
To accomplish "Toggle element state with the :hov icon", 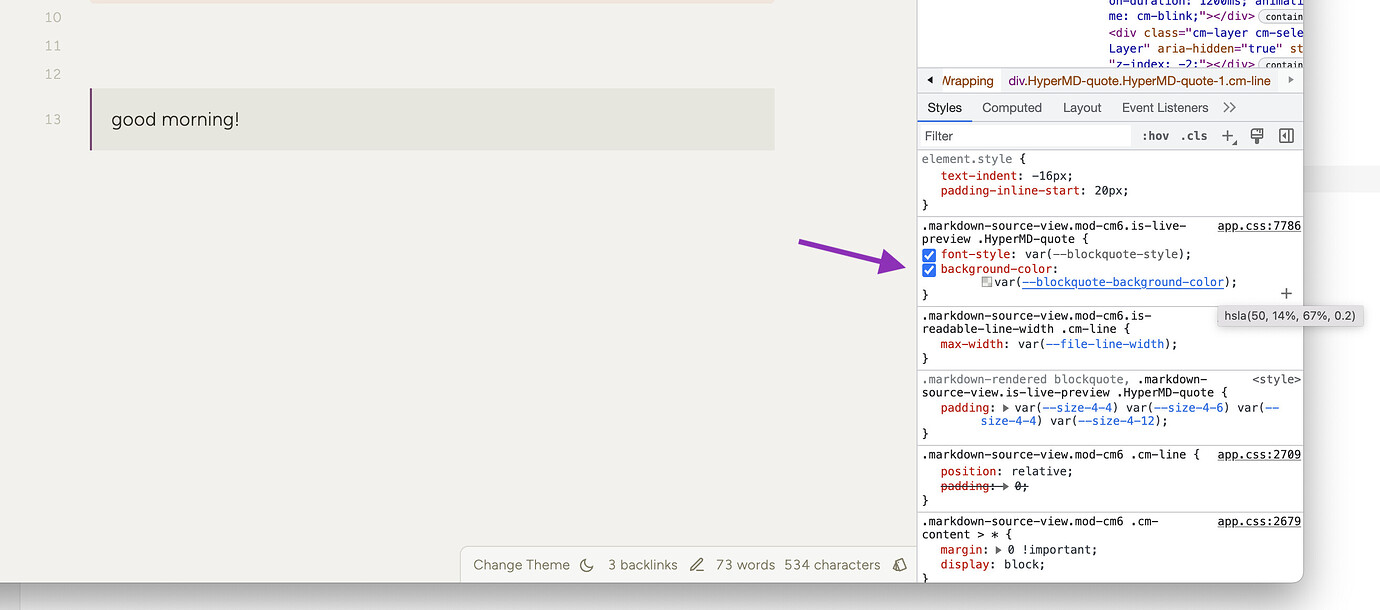I will [1154, 135].
